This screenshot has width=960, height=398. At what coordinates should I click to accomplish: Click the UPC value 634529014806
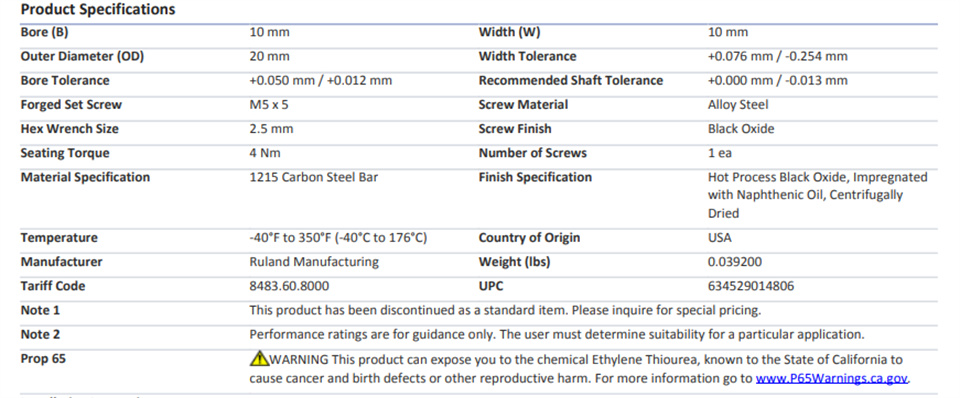click(751, 287)
